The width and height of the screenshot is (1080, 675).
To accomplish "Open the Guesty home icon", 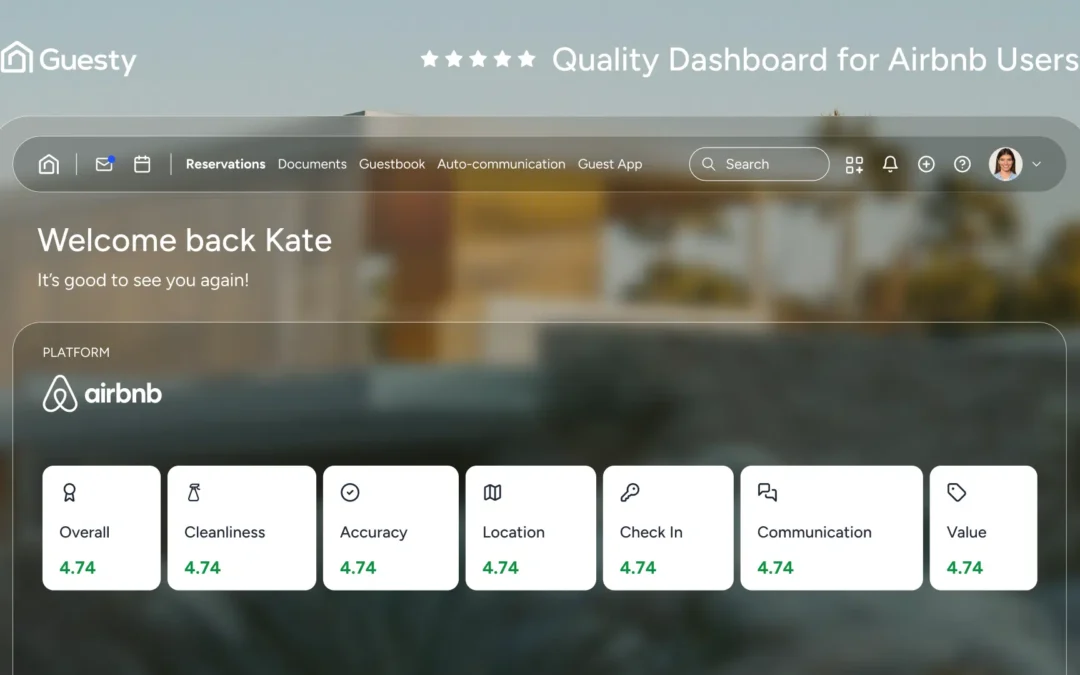I will tap(48, 163).
